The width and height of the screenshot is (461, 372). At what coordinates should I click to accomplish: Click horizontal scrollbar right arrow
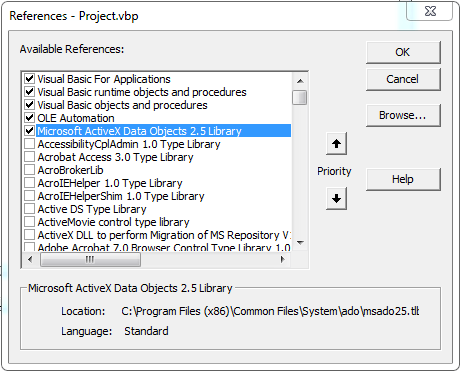click(x=283, y=259)
